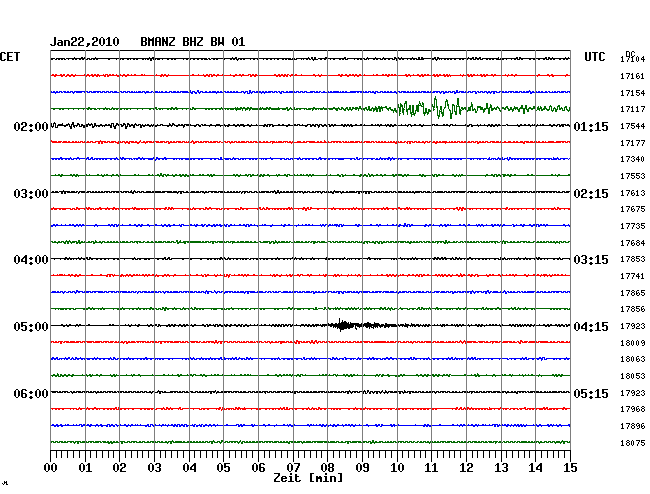
Task: Select the 14 minute axis label
Action: coord(535,468)
